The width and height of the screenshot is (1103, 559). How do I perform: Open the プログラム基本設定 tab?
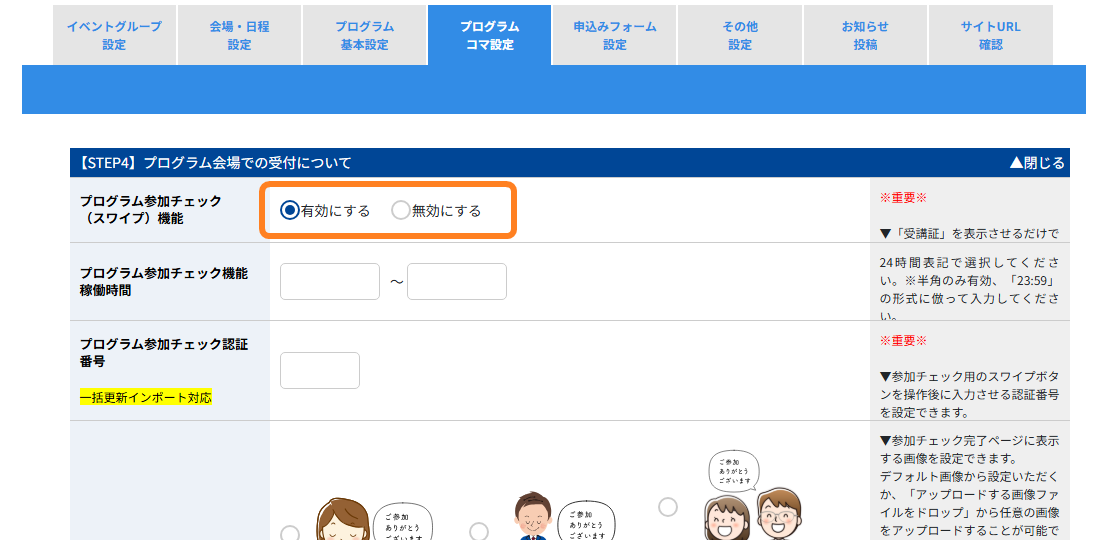364,35
